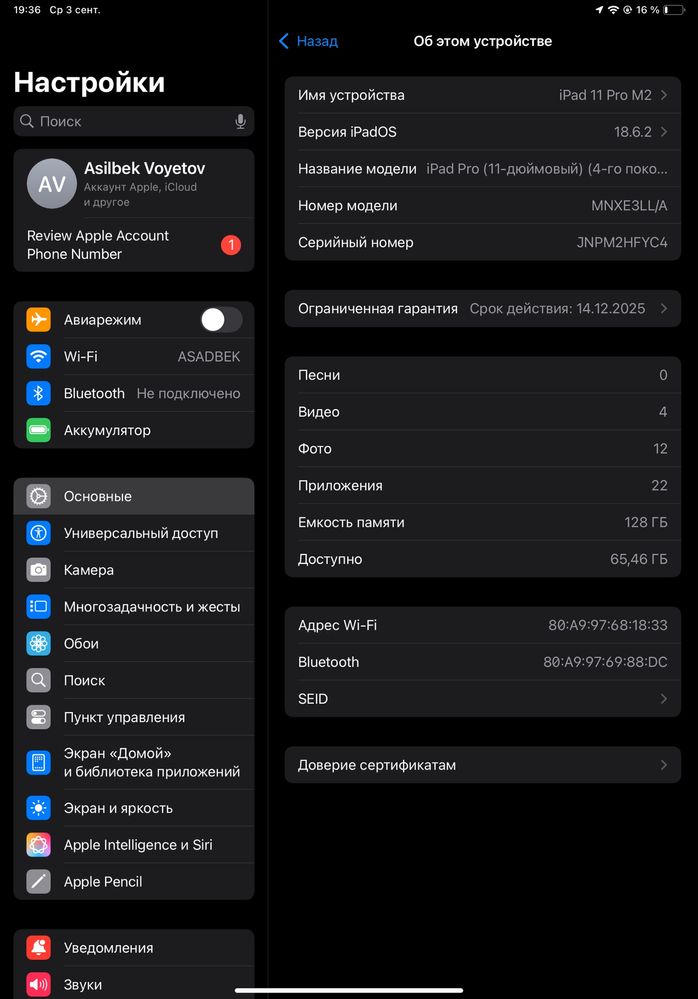Tap the Фото 12 row

483,449
